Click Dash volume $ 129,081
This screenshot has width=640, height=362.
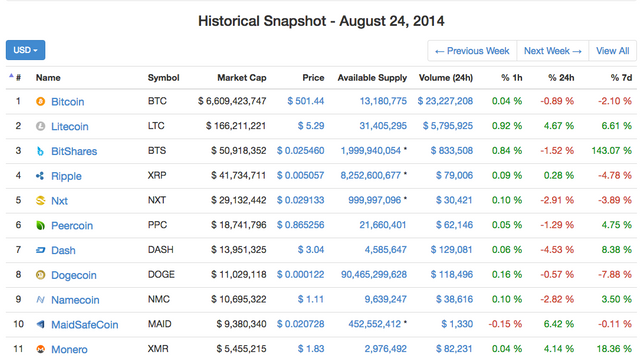tap(452, 250)
